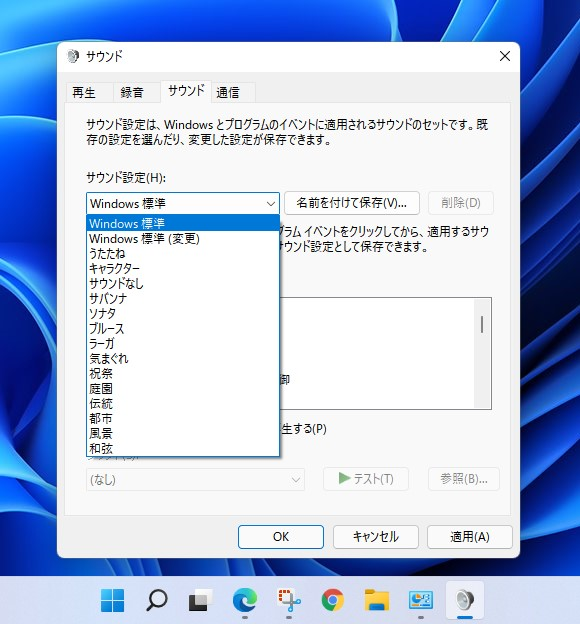
Task: Open Task View from taskbar
Action: (x=200, y=600)
